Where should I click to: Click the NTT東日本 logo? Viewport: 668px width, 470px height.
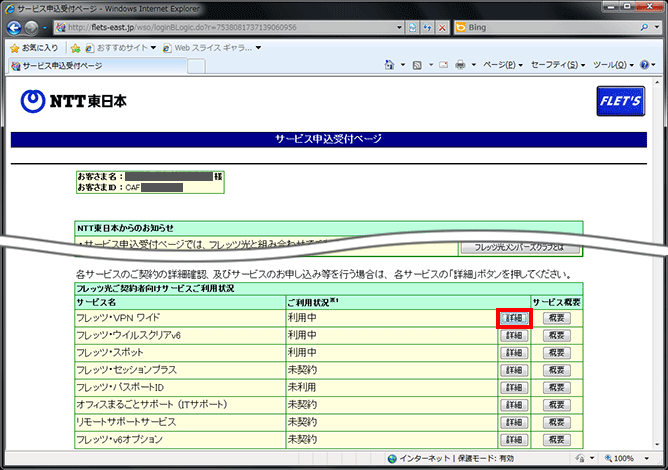(73, 101)
